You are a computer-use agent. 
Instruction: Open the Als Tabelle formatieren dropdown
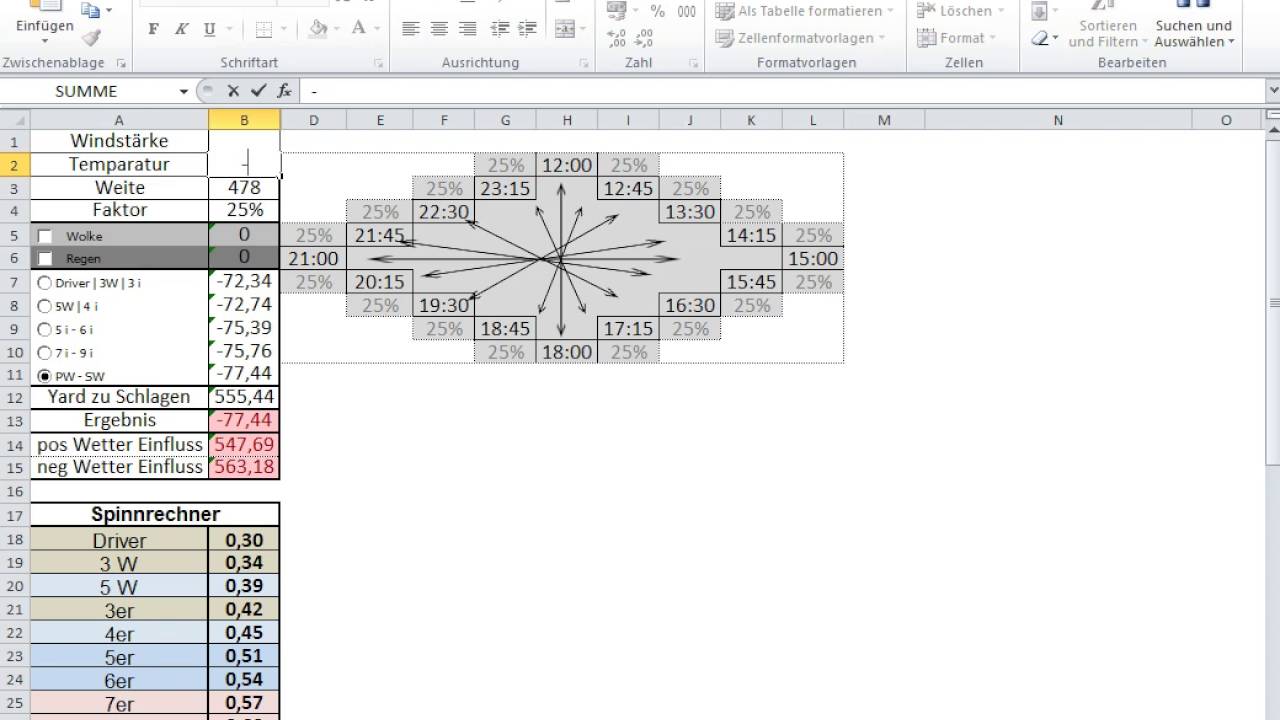(891, 11)
